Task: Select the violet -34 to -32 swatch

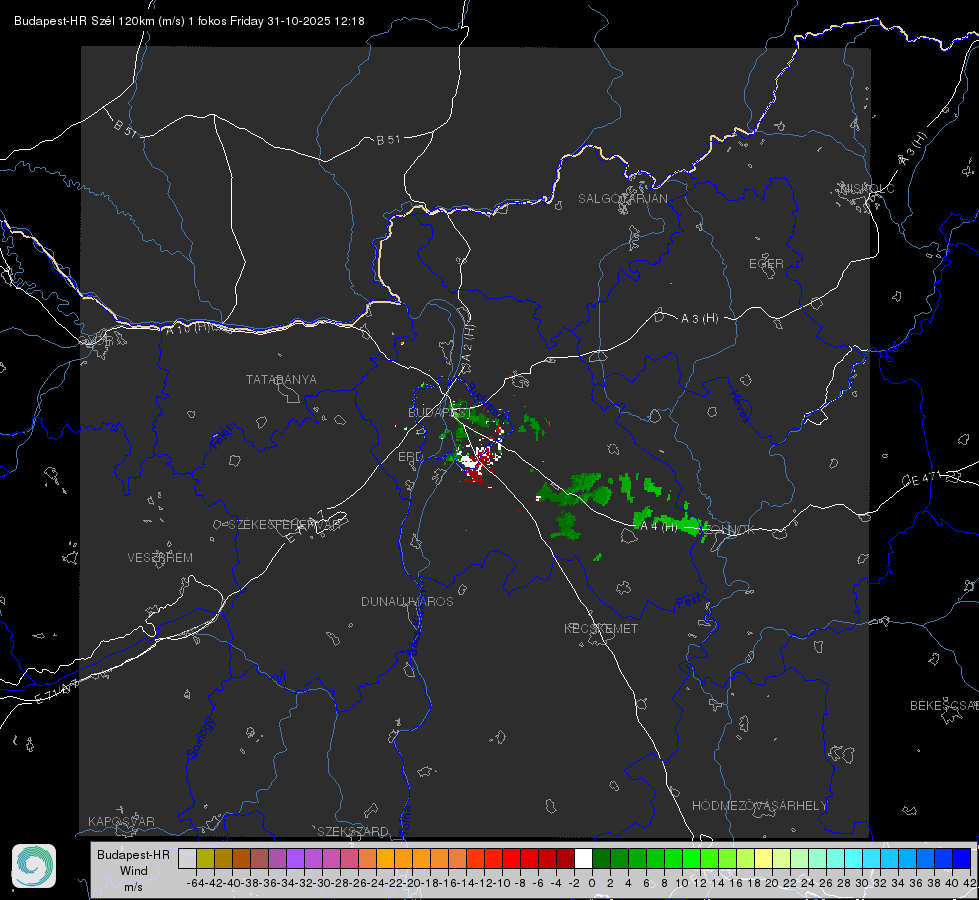Action: 295,859
